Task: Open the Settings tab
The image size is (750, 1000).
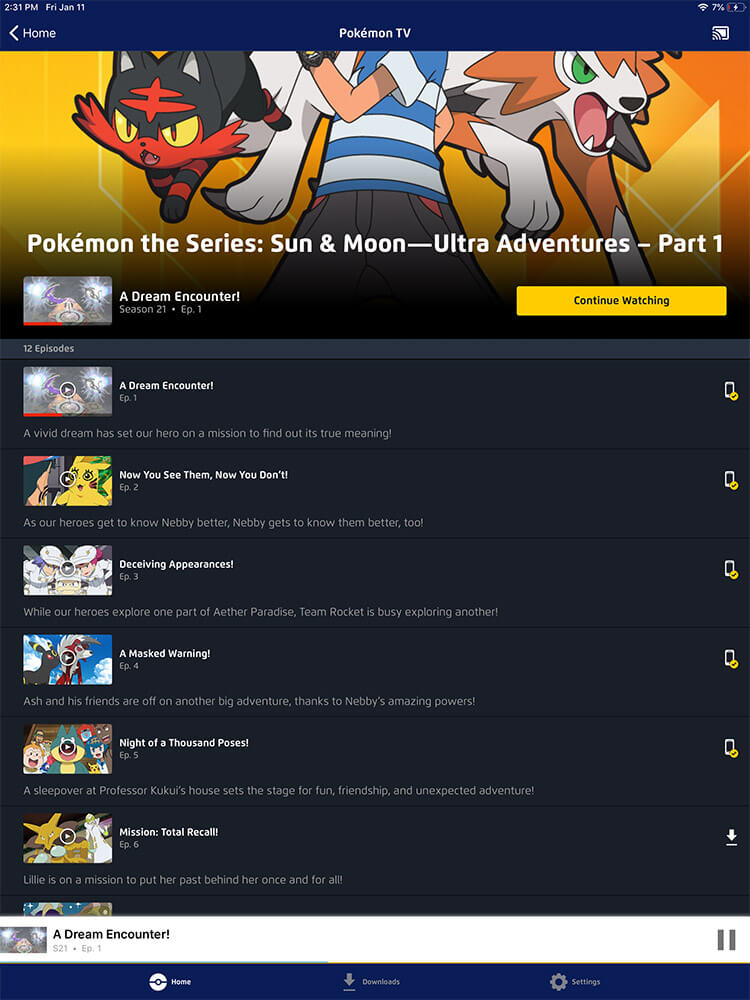Action: pyautogui.click(x=575, y=982)
